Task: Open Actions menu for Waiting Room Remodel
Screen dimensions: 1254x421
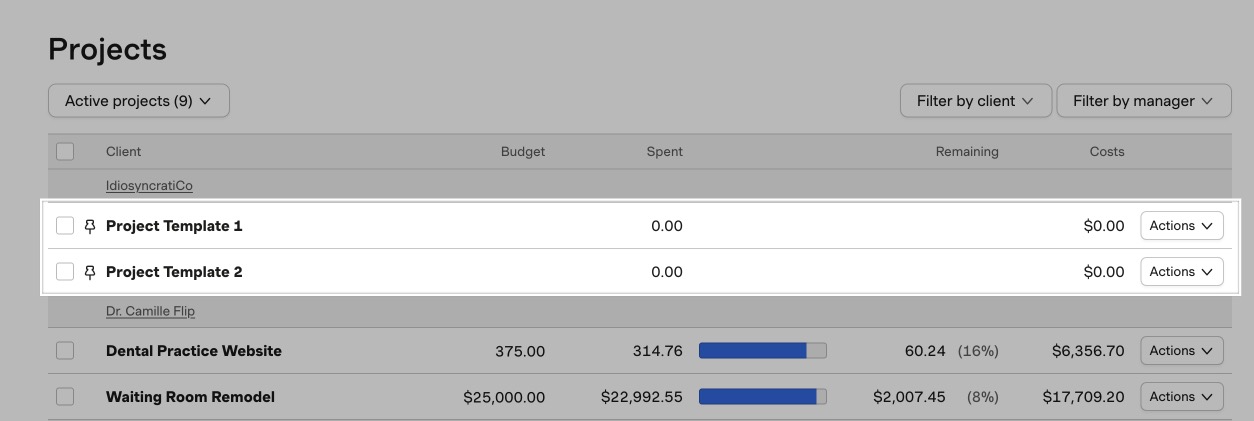Action: click(x=1181, y=397)
